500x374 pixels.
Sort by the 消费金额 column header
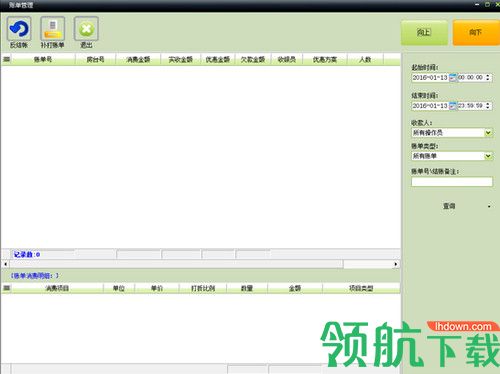tap(138, 59)
